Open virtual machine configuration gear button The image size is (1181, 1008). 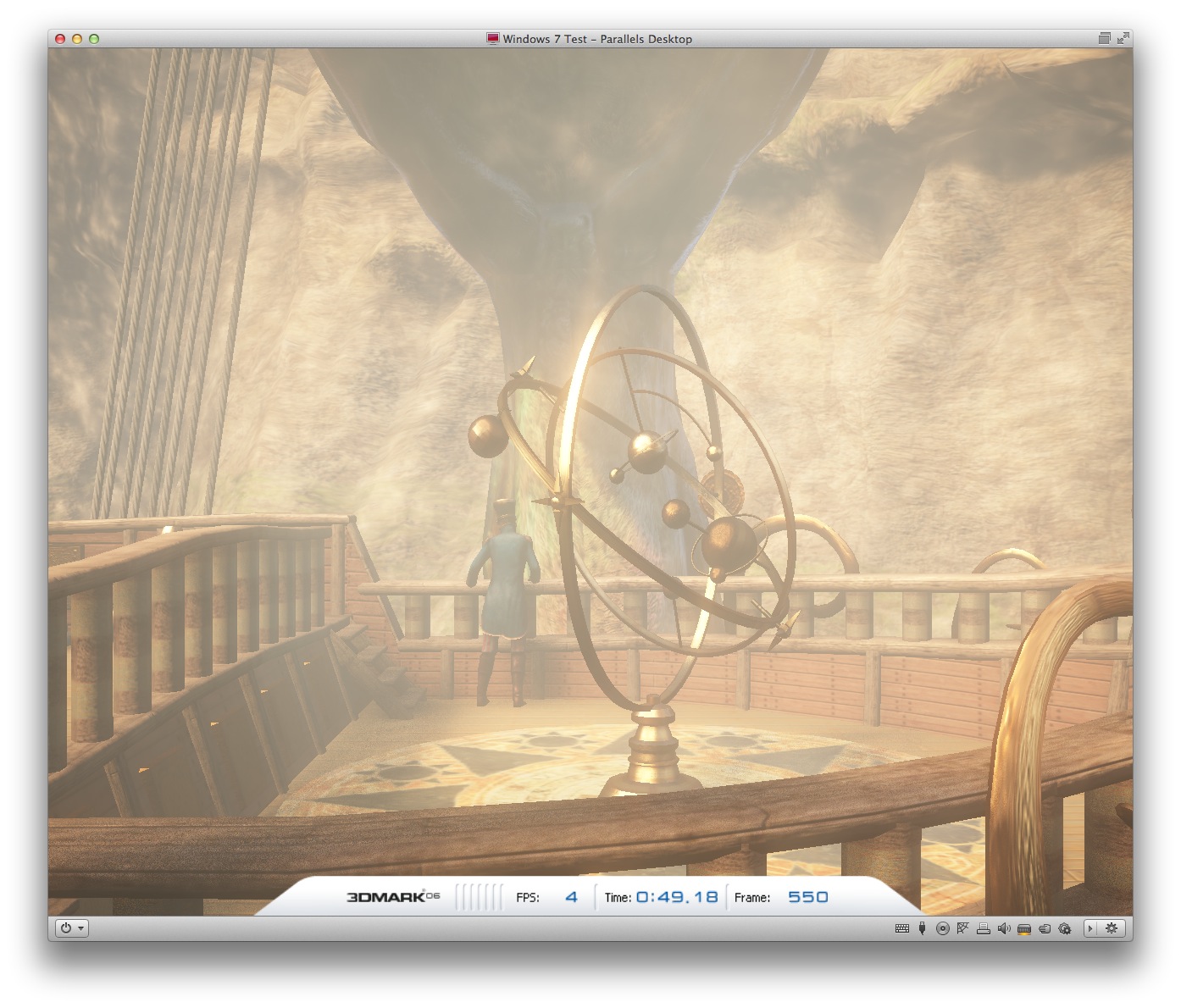coord(1112,928)
